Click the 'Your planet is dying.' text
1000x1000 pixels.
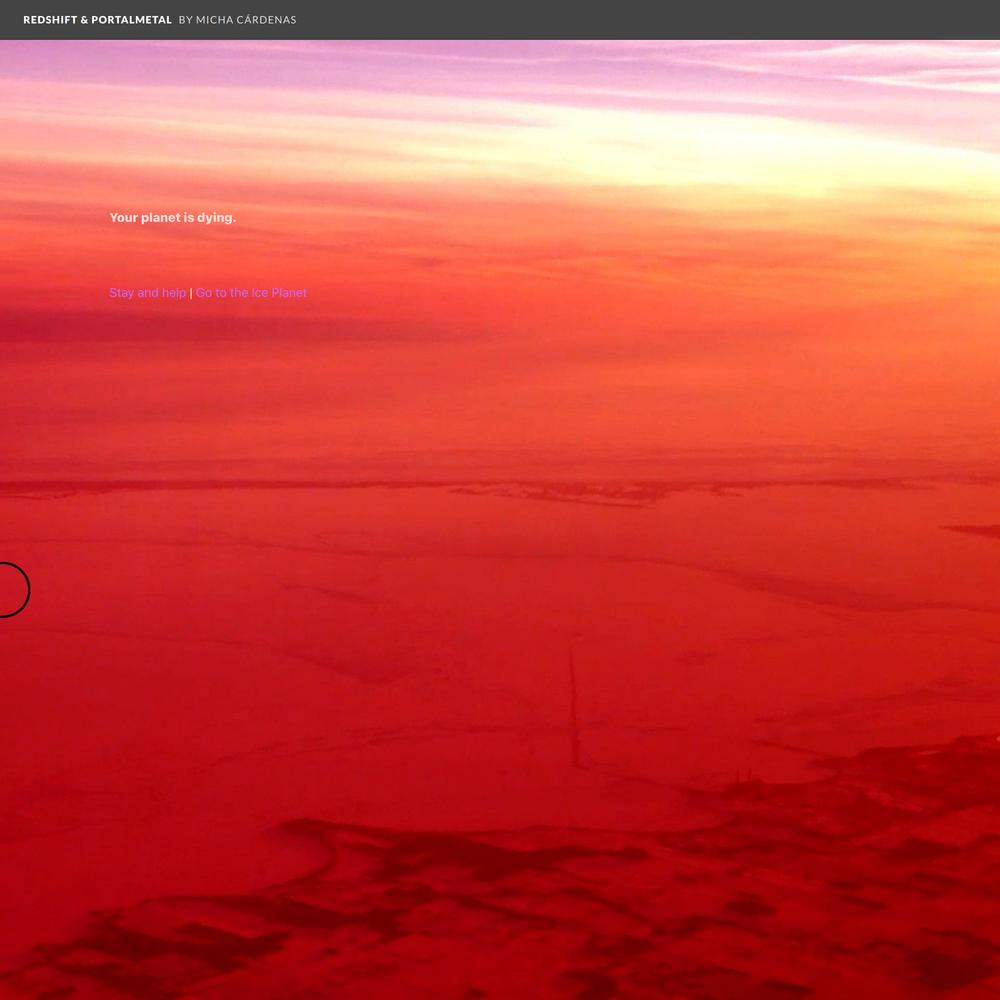point(173,217)
